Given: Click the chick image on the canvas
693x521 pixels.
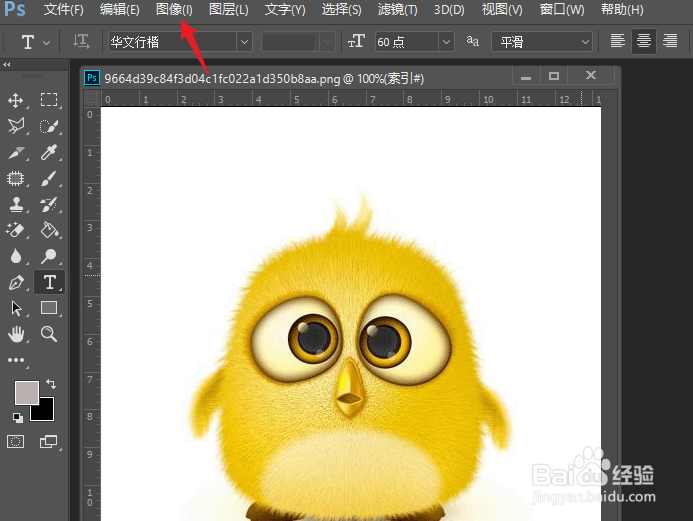Looking at the screenshot, I should pos(350,354).
